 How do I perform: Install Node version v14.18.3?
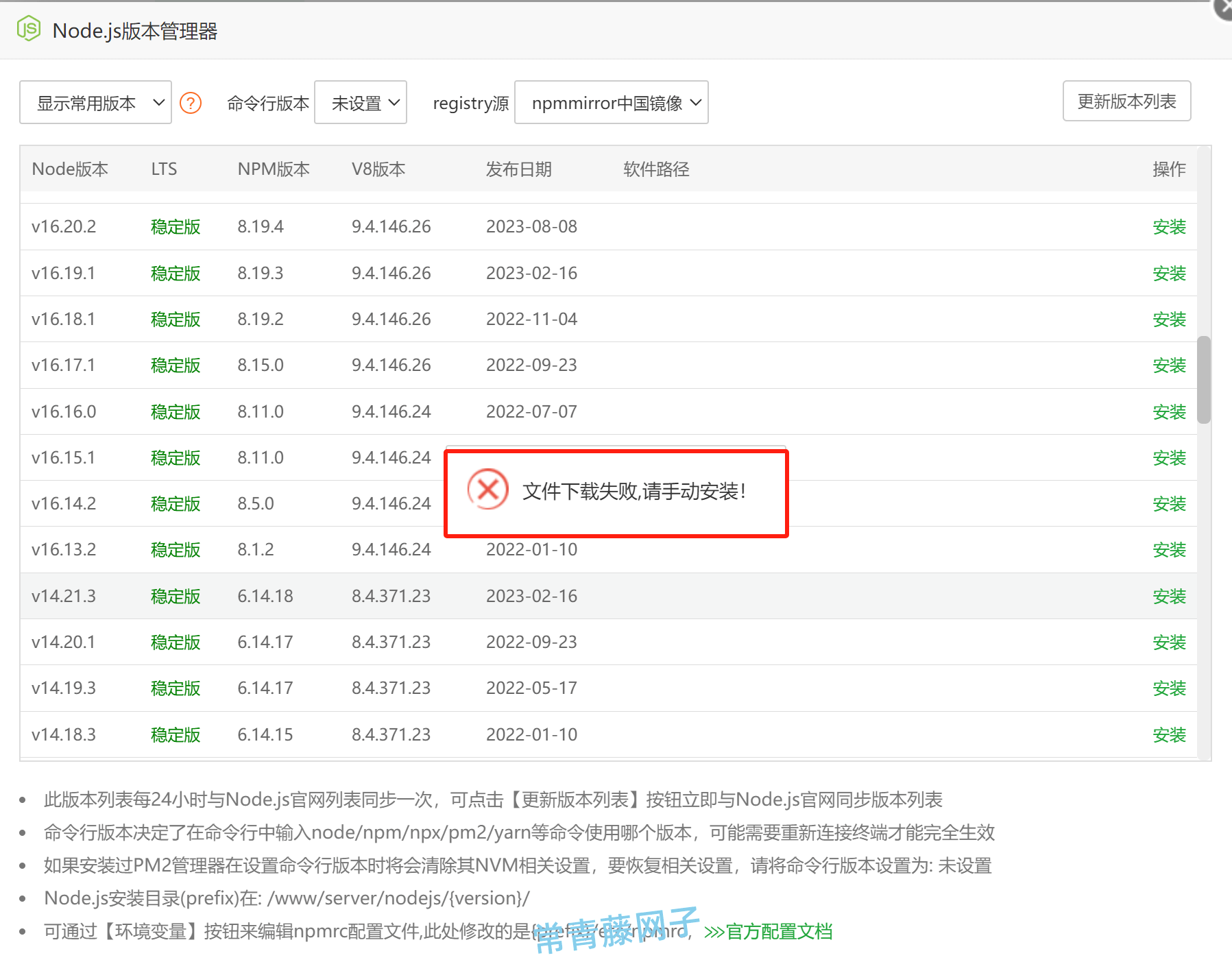1169,734
